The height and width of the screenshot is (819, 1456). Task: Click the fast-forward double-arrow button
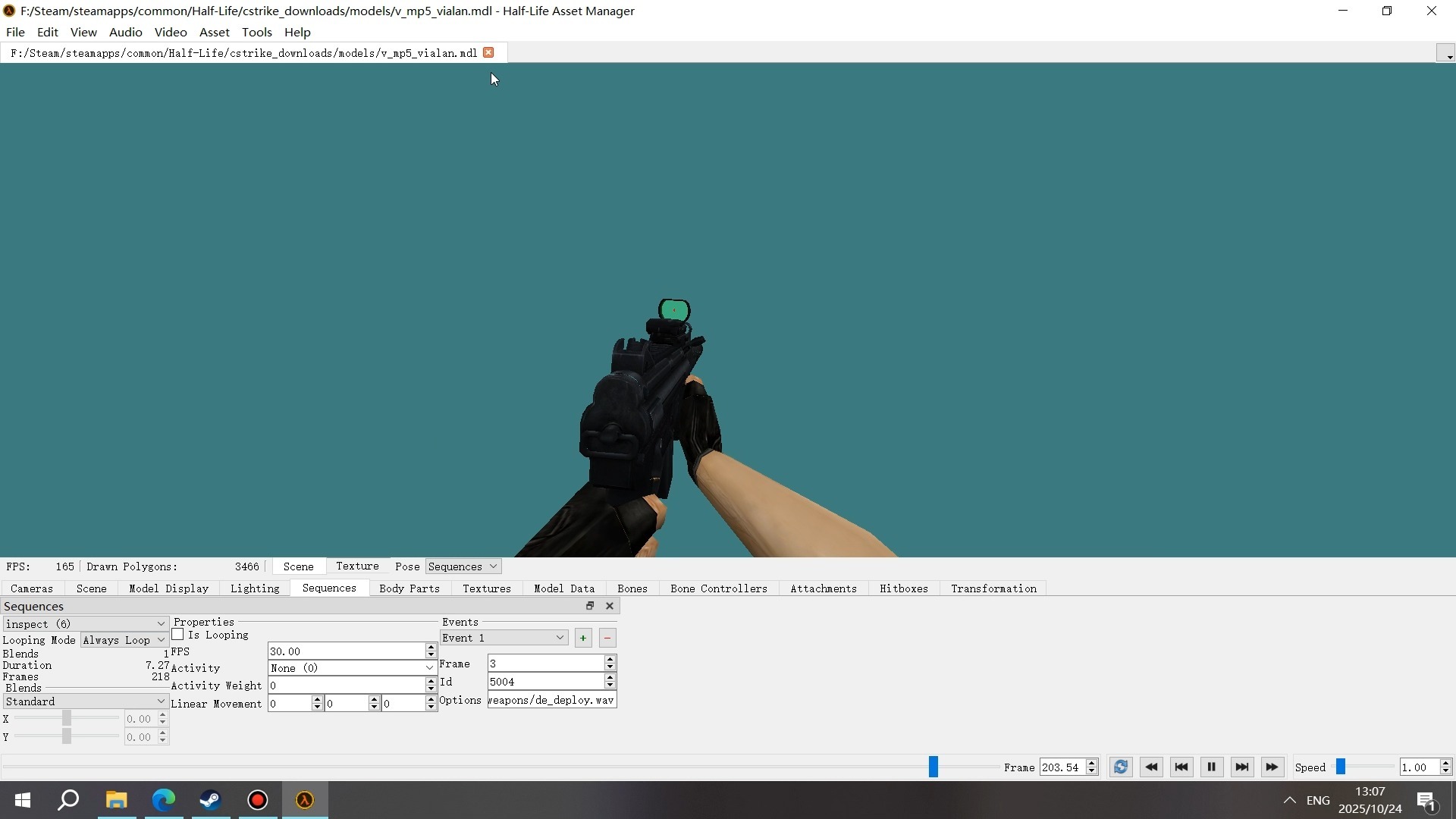tap(1272, 767)
